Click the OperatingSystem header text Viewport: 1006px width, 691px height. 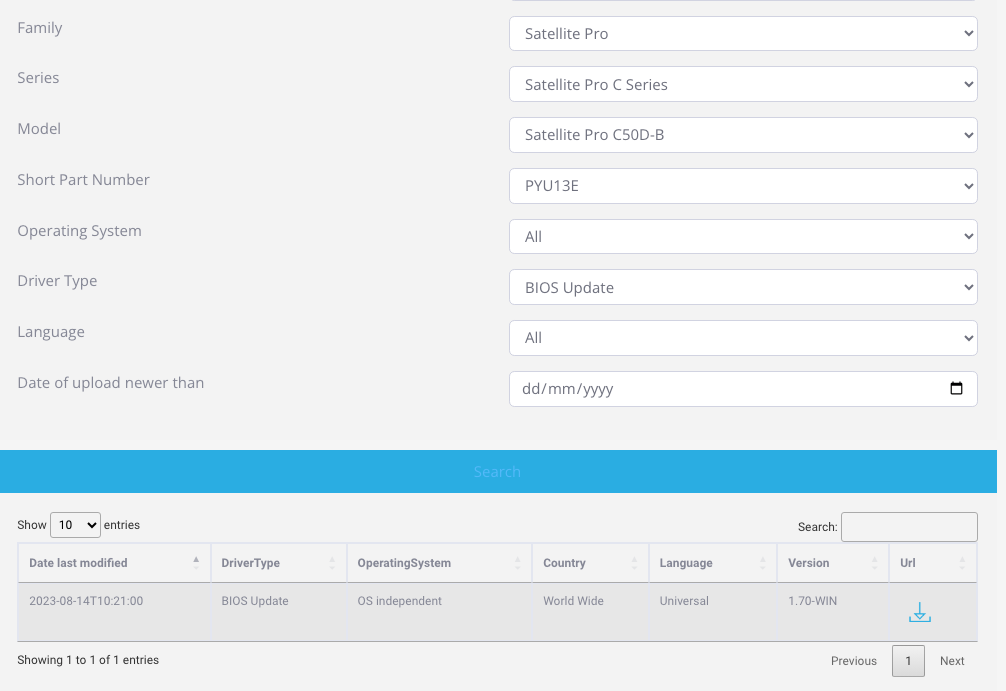404,563
